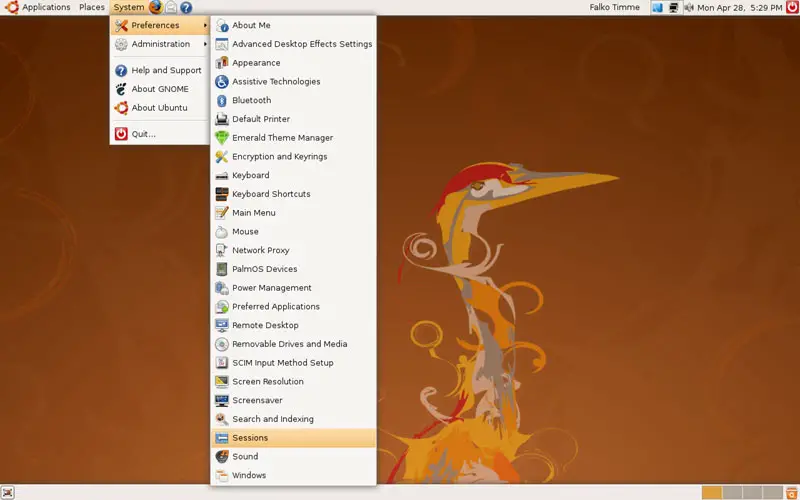Click the Default Printer icon
Viewport: 800px width, 500px height.
coord(222,119)
